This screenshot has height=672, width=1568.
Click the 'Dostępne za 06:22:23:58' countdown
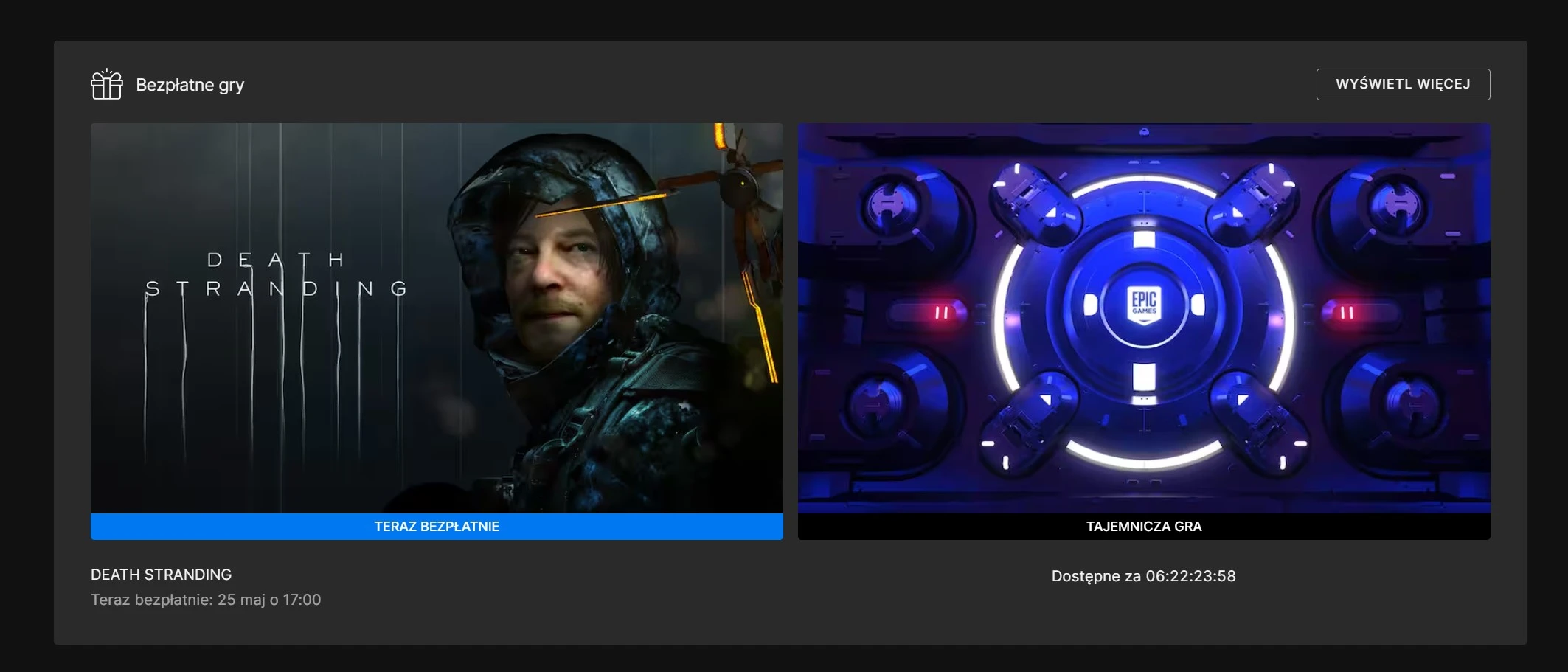coord(1143,576)
